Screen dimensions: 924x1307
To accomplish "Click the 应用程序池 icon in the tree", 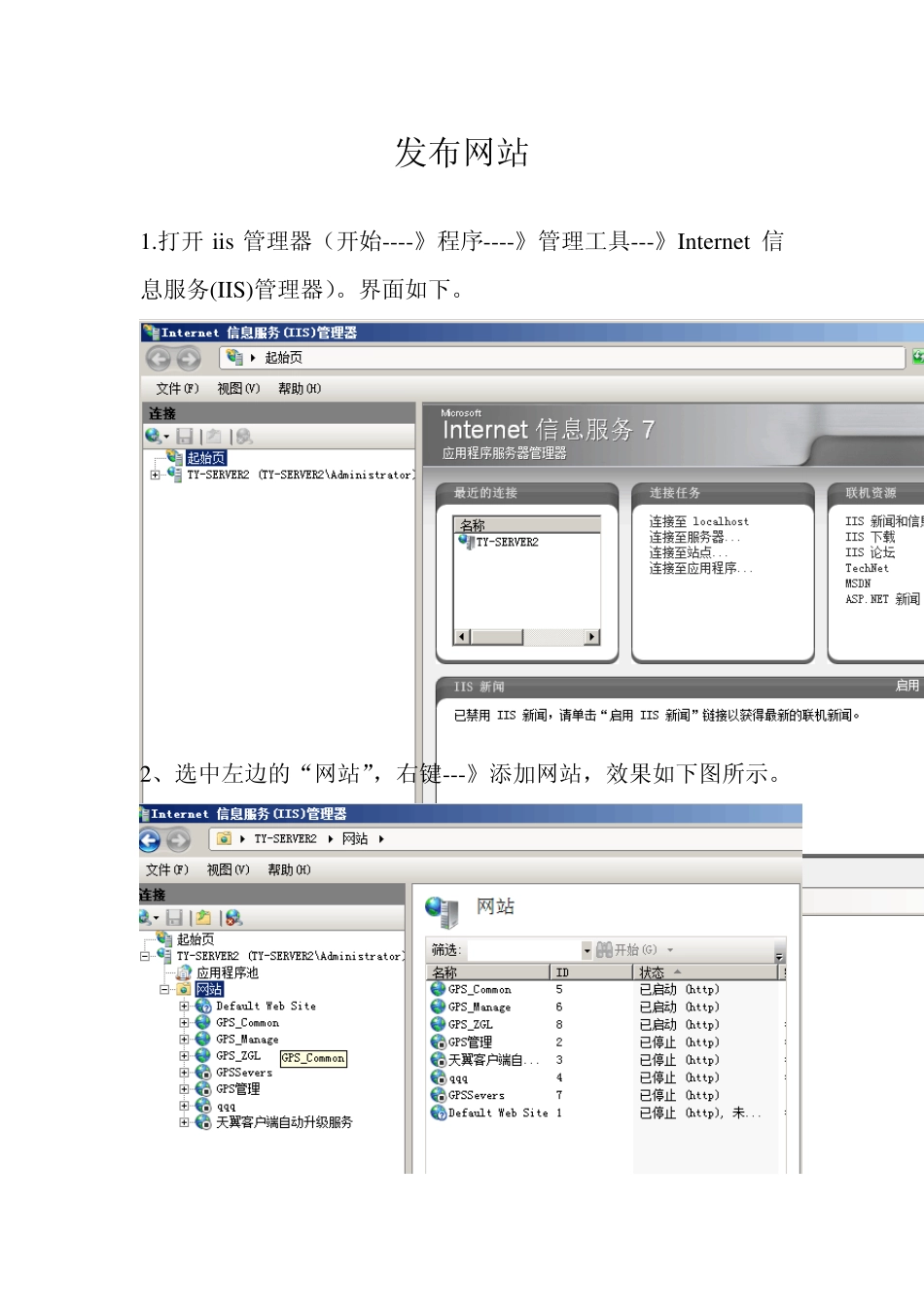I will click(184, 972).
